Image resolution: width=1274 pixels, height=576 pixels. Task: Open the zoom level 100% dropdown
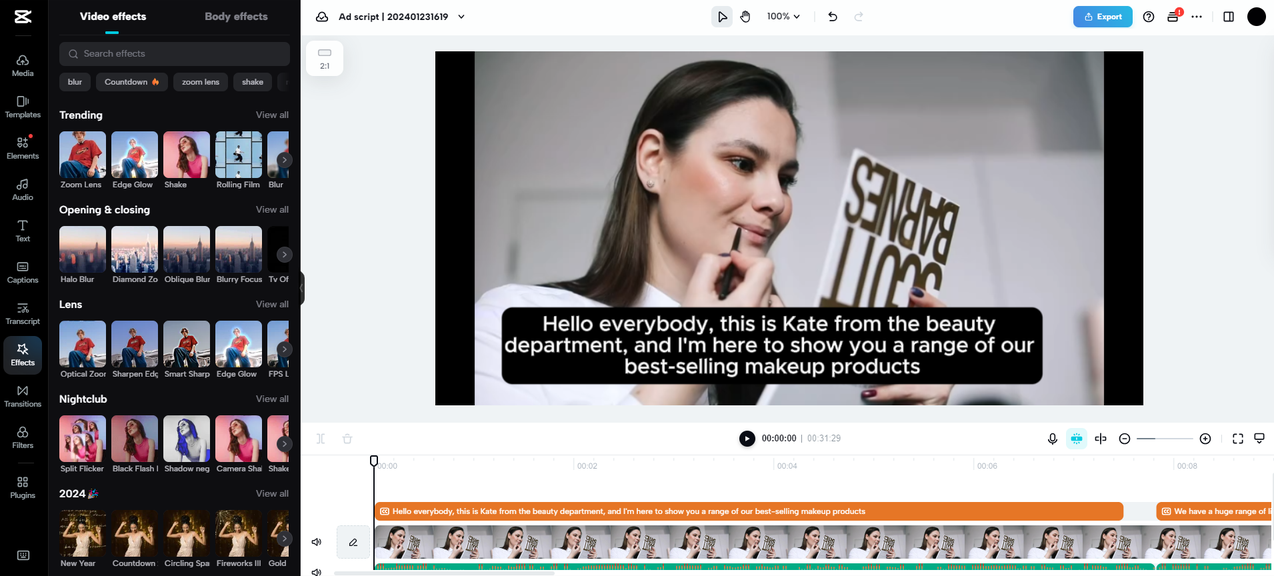pos(784,17)
